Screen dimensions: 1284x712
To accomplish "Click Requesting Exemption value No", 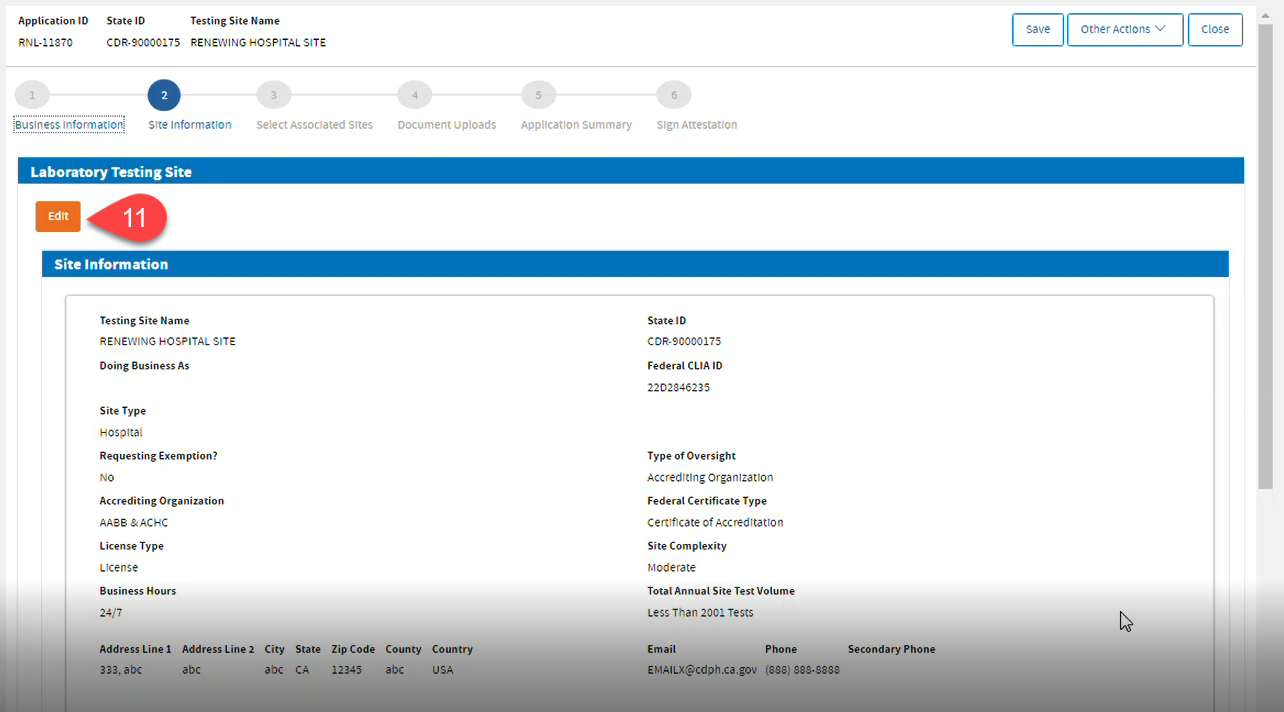I will (x=107, y=477).
